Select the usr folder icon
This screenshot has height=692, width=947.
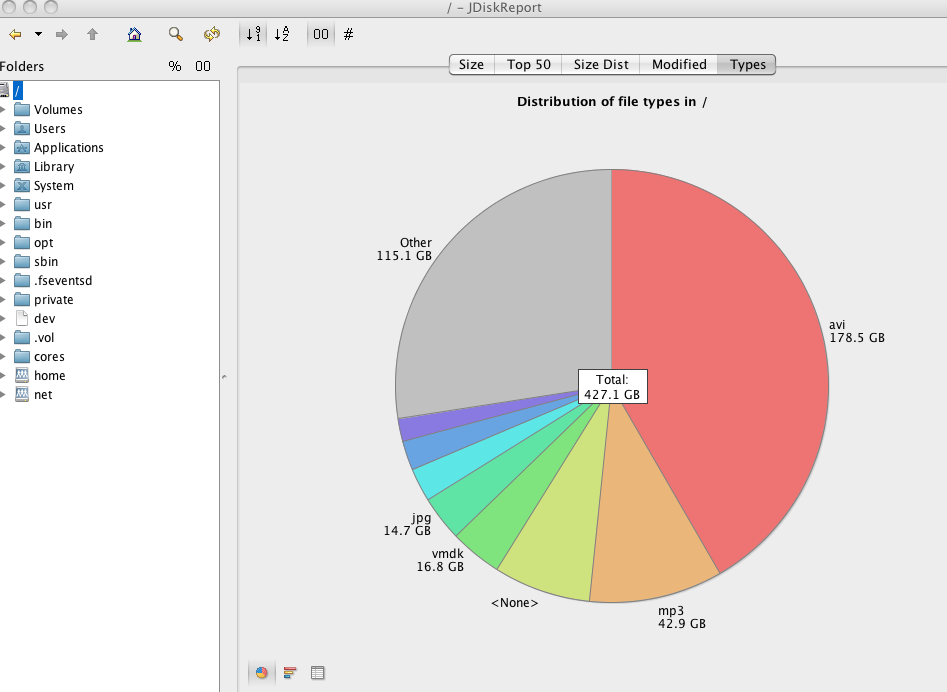point(22,205)
